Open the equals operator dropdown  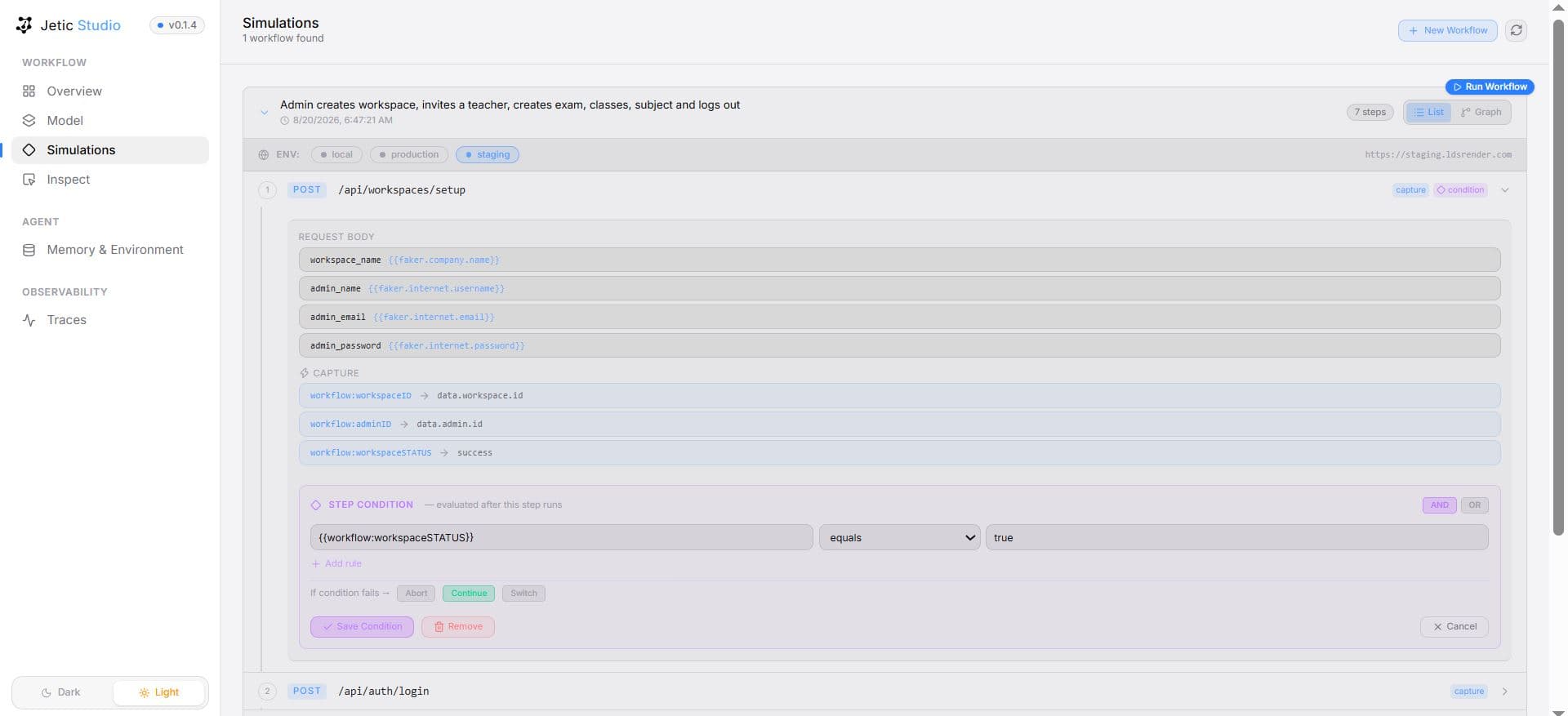pyautogui.click(x=900, y=538)
